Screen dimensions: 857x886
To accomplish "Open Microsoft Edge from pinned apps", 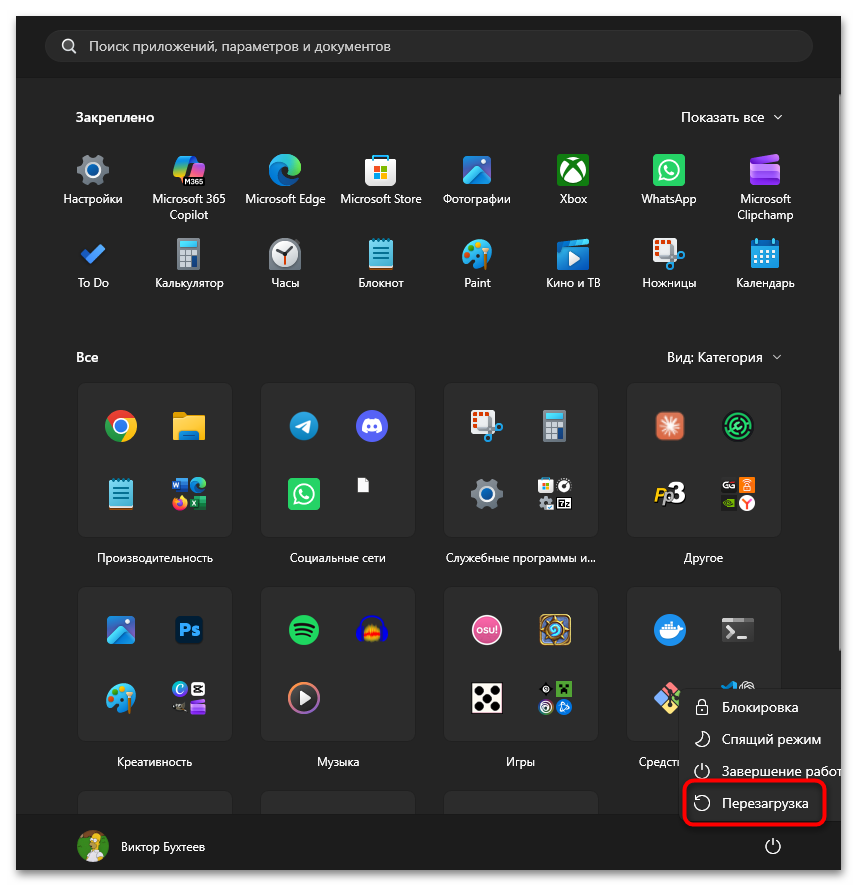I will point(285,180).
